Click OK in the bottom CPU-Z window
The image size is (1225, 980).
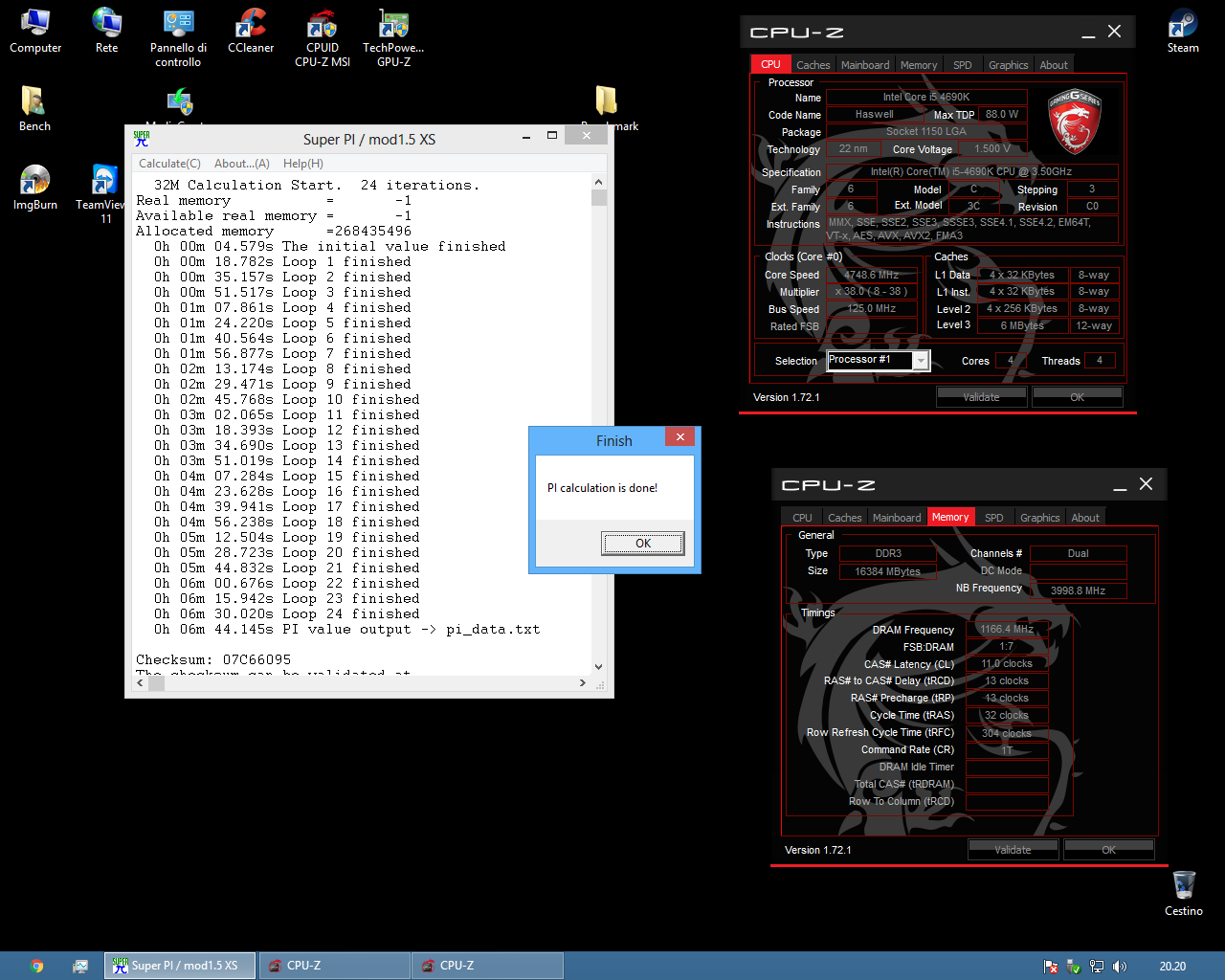1109,850
